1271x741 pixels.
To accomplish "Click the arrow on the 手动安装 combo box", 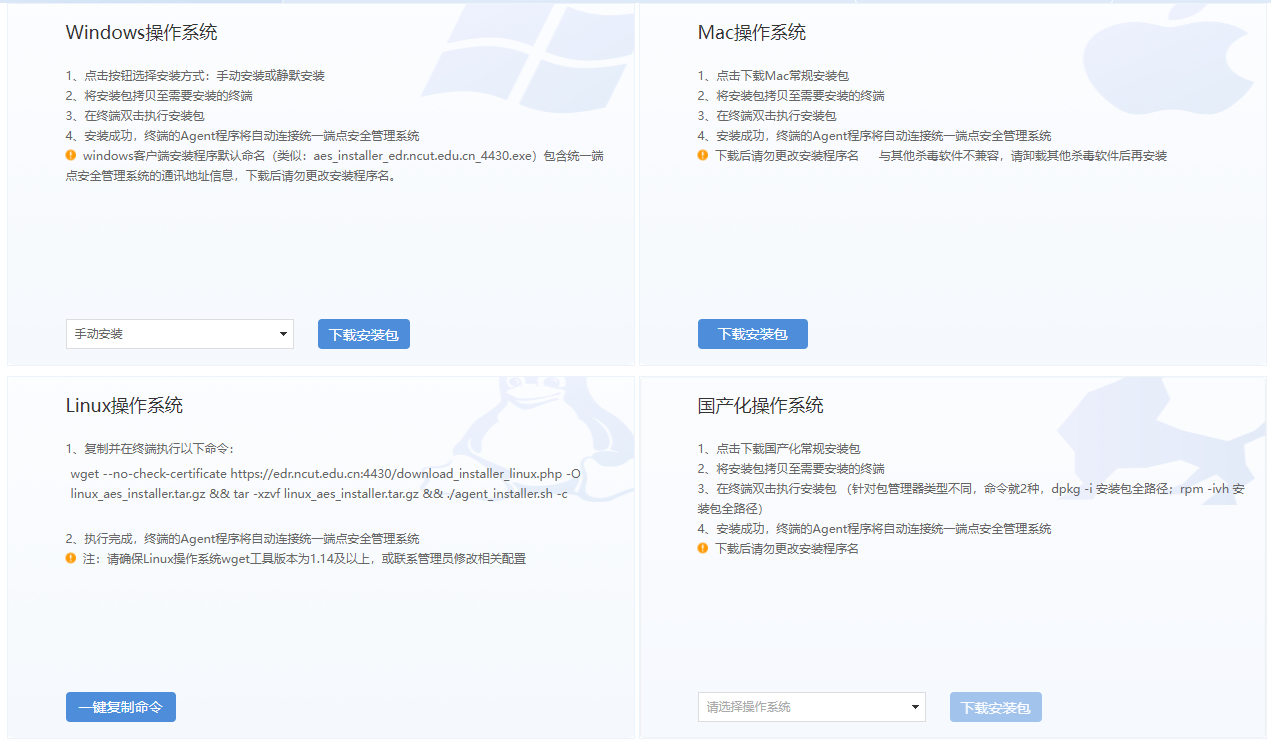I will pos(283,334).
